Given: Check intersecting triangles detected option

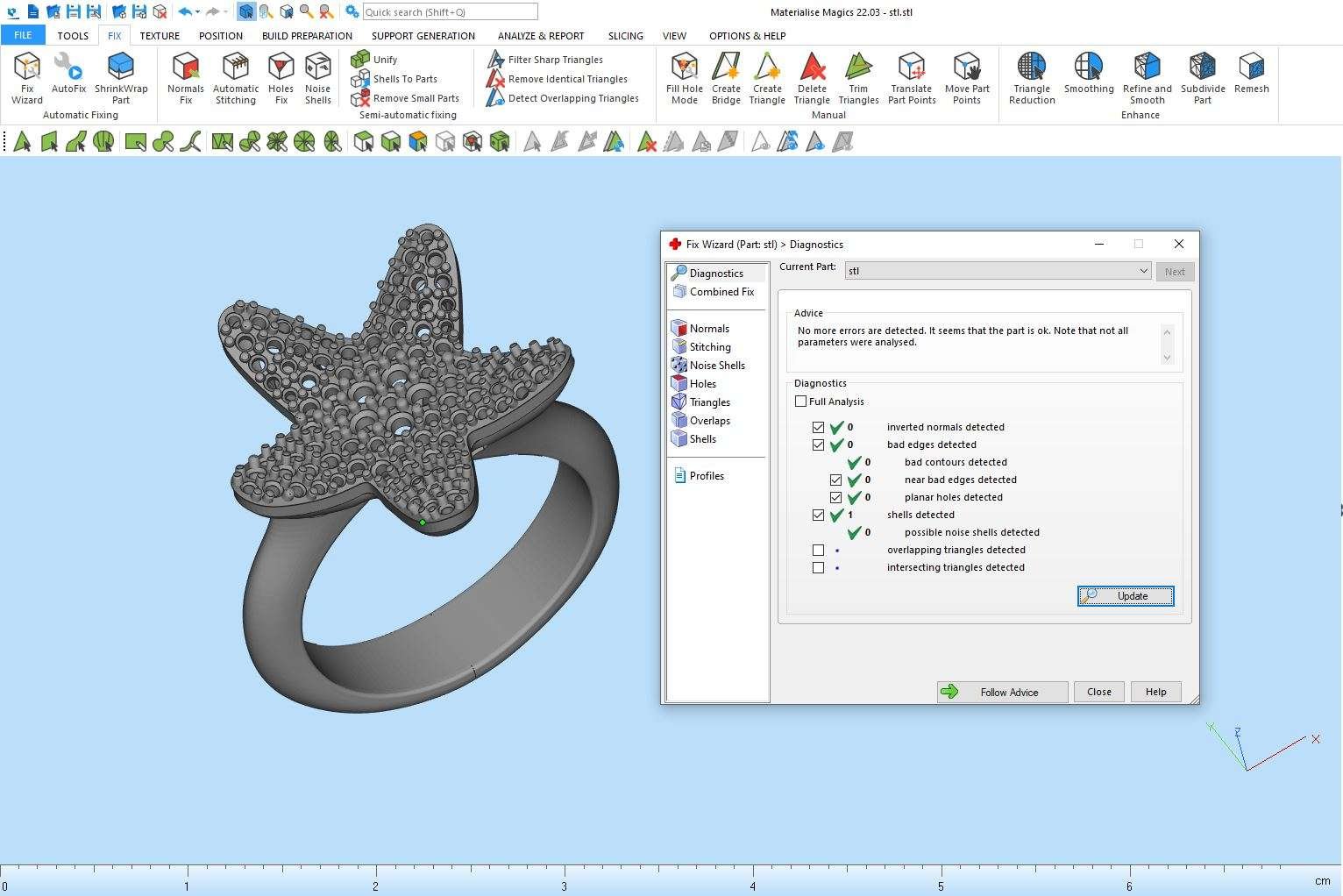Looking at the screenshot, I should 818,568.
